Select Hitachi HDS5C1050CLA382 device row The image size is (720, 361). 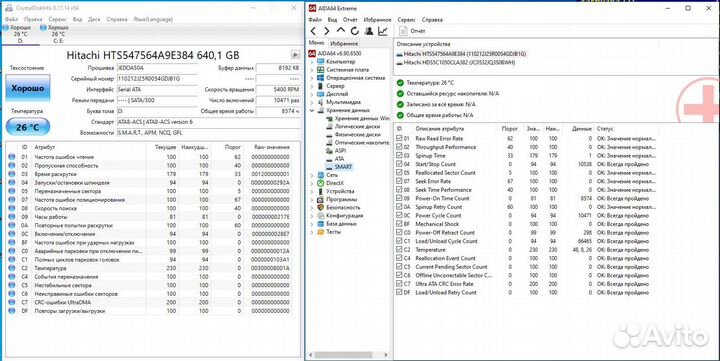456,62
